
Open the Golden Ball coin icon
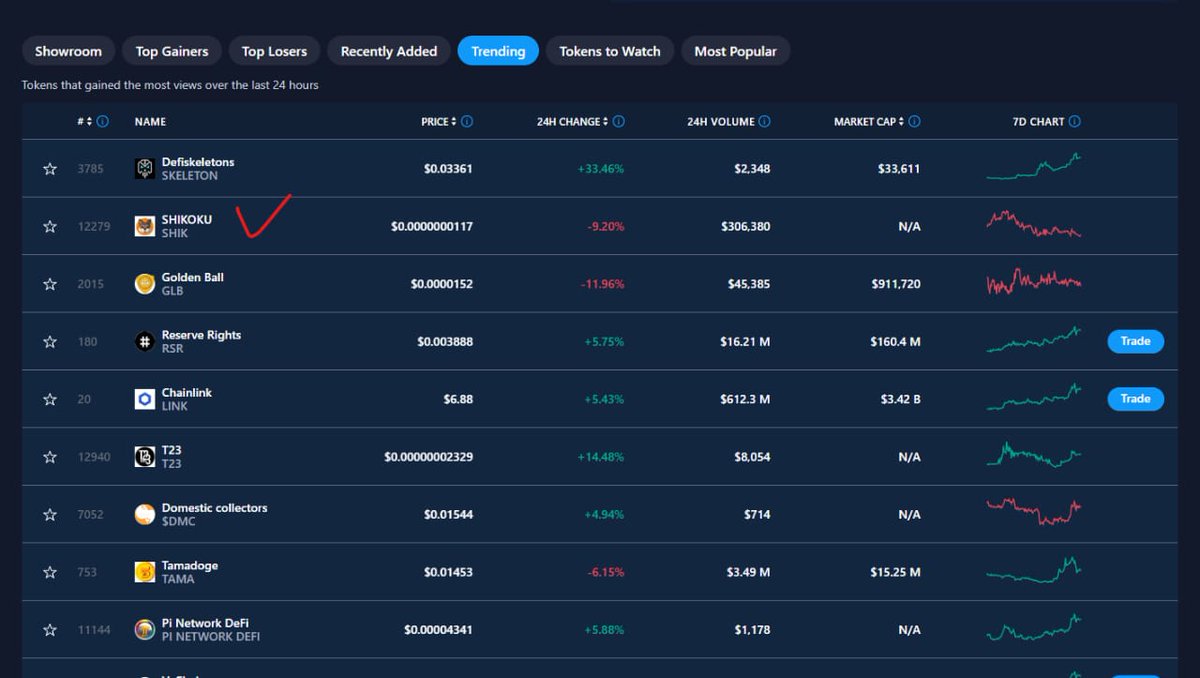tap(145, 284)
